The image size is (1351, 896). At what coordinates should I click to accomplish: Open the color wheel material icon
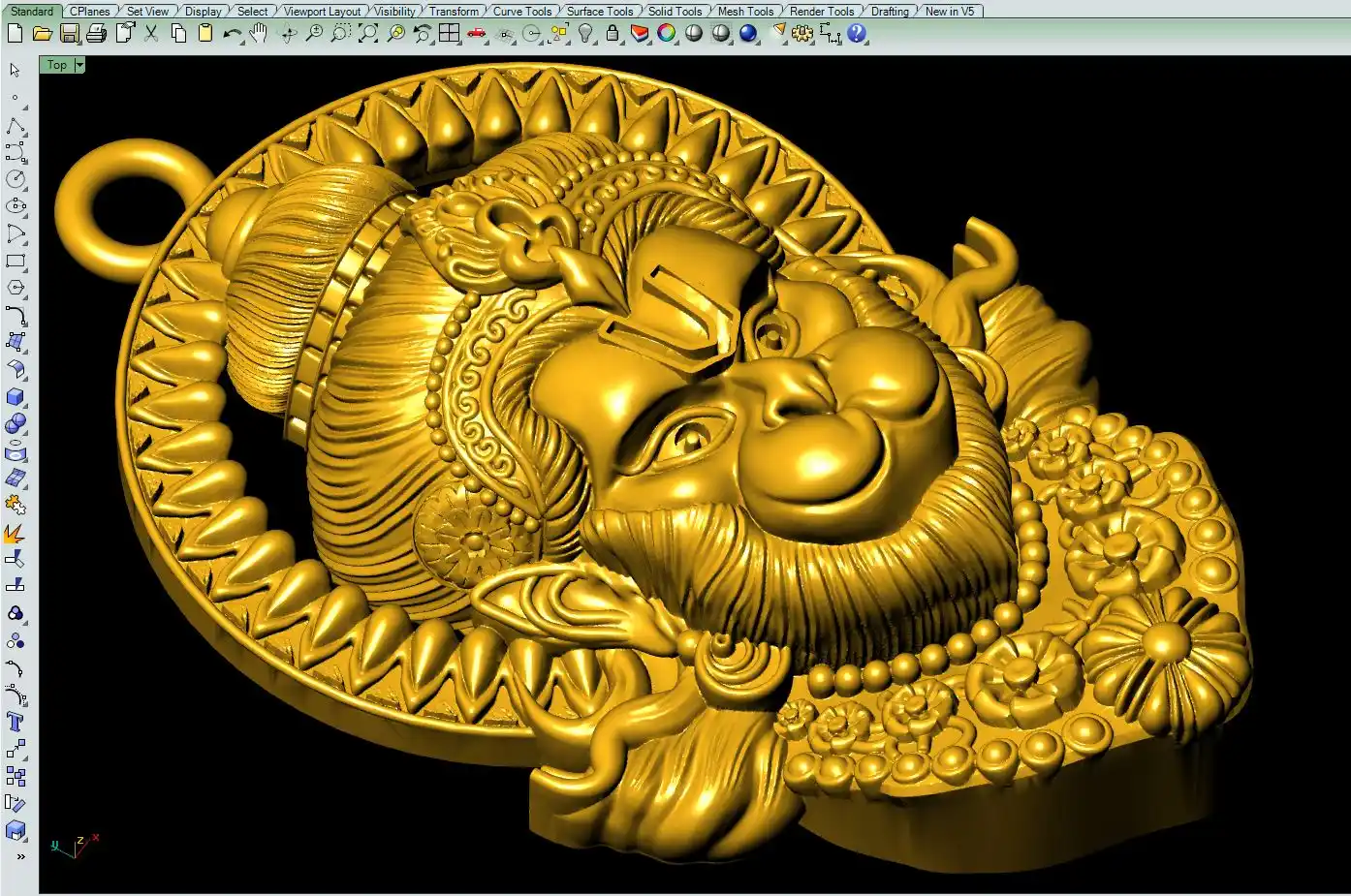(x=667, y=34)
